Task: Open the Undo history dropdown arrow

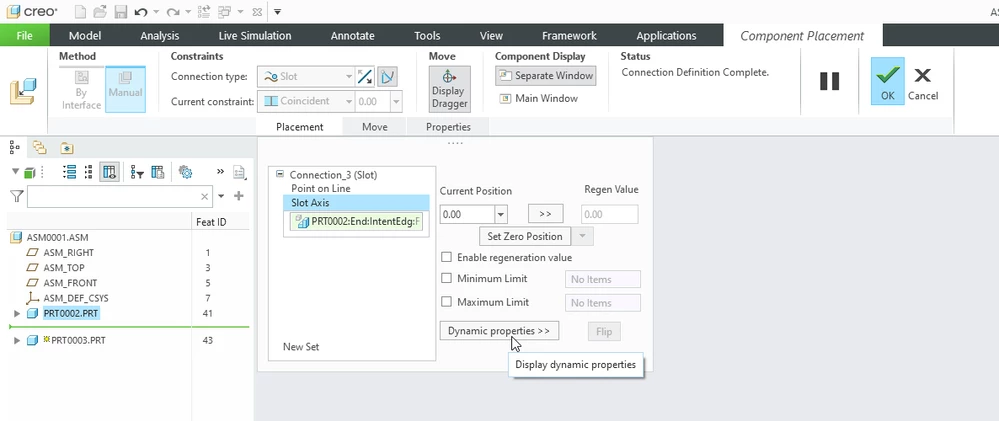Action: [x=156, y=12]
